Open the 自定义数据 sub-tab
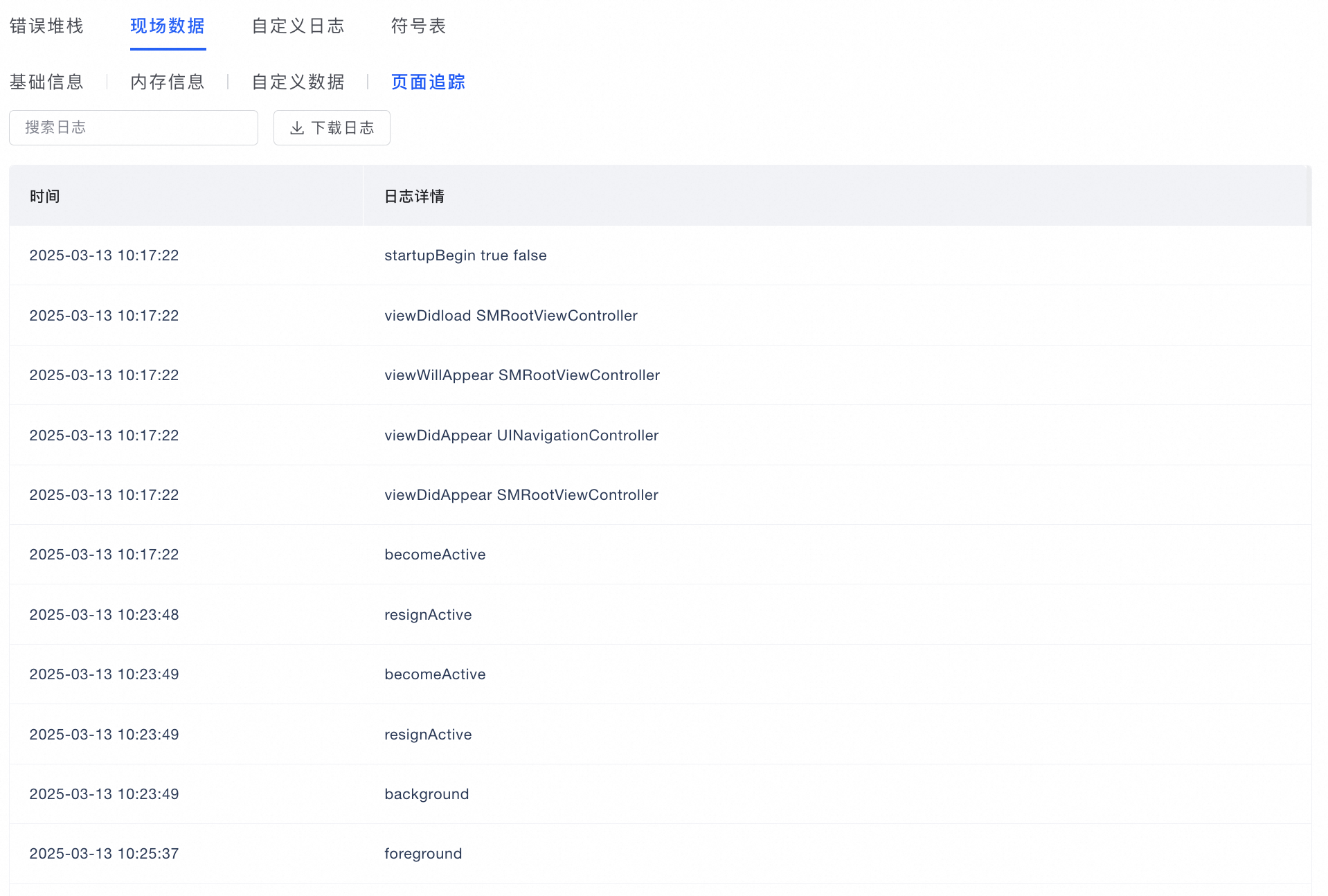Screen dimensions: 1328x896 click(x=298, y=82)
